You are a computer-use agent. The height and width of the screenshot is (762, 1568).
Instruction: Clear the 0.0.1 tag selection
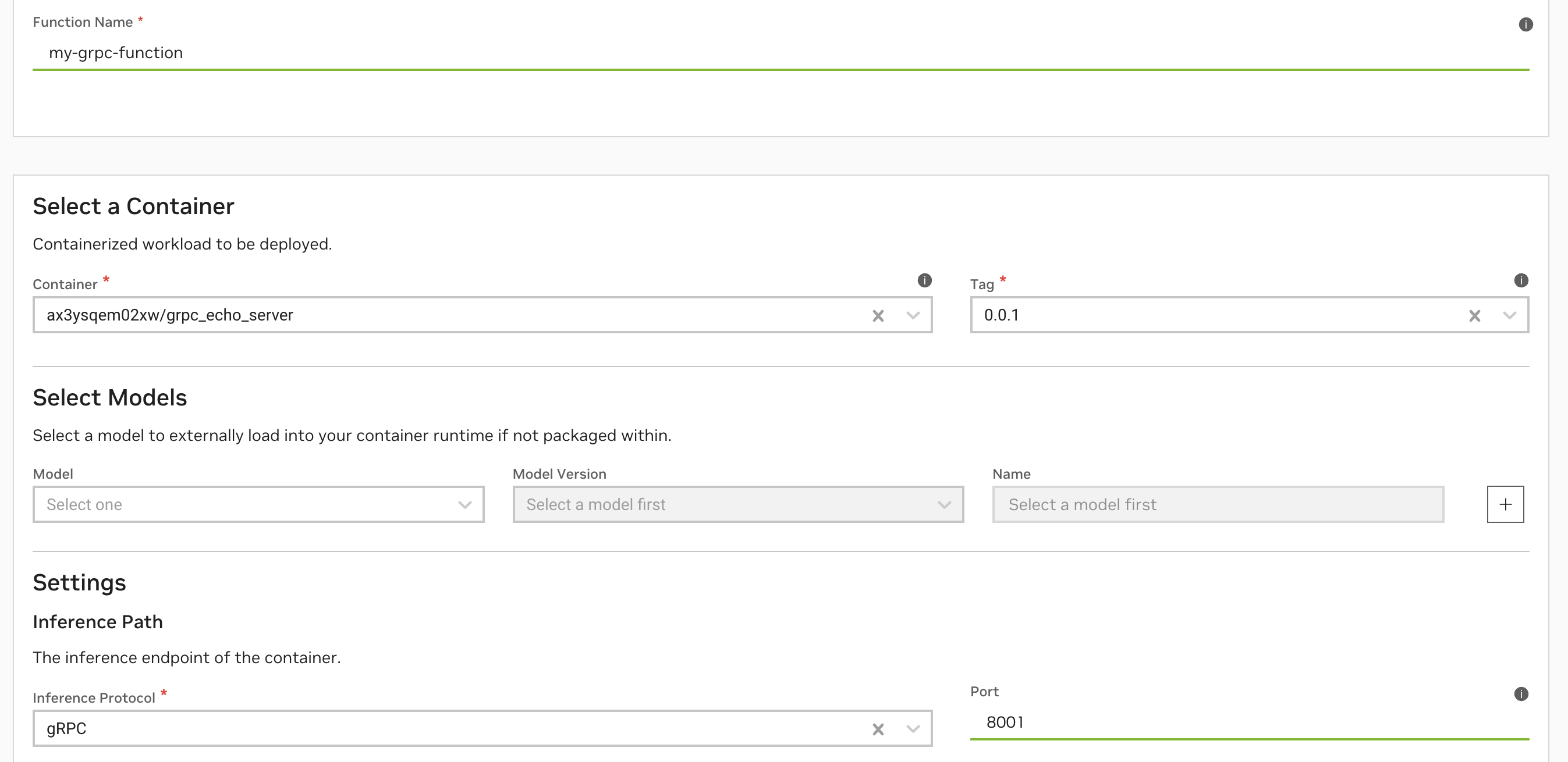[x=1474, y=316]
